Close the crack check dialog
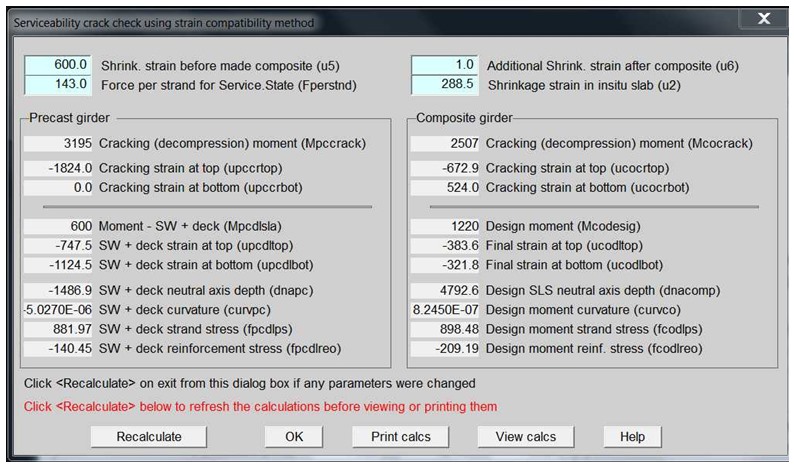The width and height of the screenshot is (794, 466). click(x=764, y=19)
